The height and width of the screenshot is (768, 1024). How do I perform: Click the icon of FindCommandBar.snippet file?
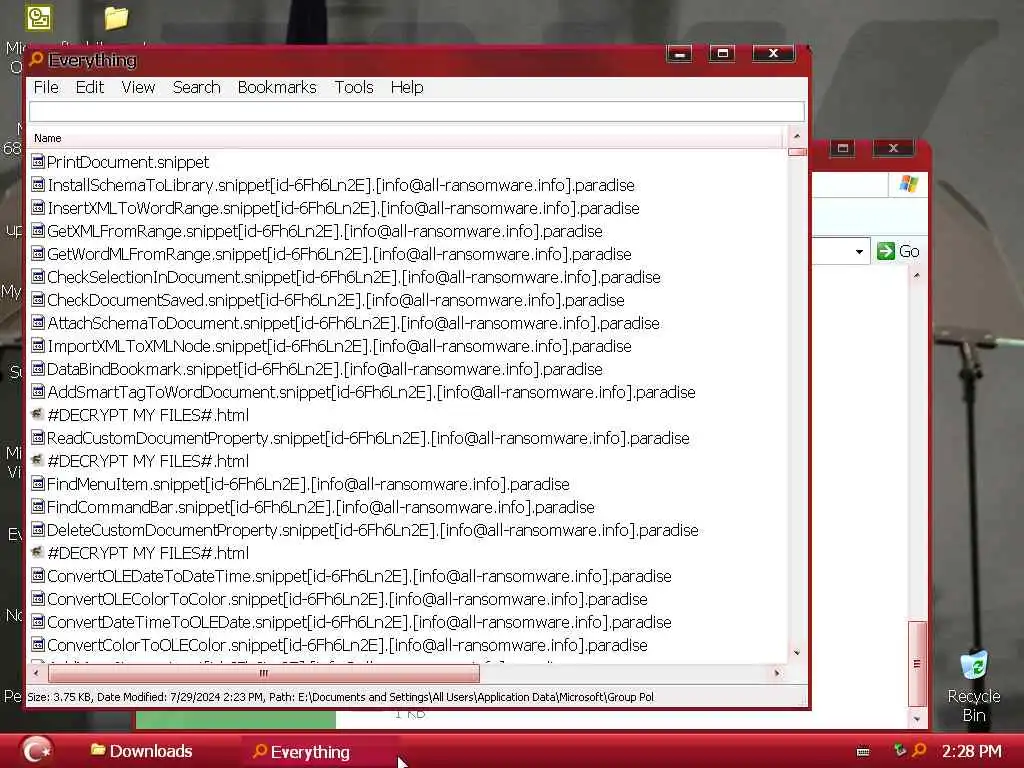[38, 507]
